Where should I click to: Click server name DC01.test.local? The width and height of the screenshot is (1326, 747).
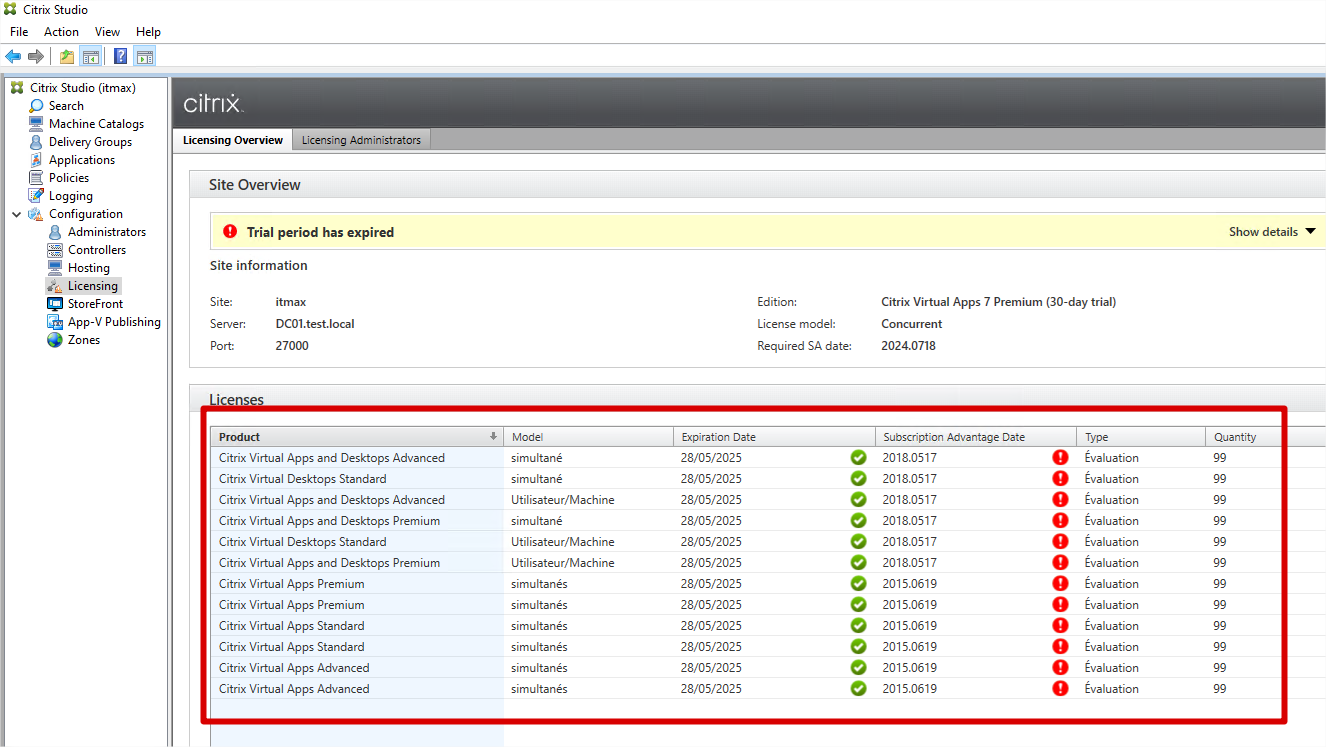(315, 324)
